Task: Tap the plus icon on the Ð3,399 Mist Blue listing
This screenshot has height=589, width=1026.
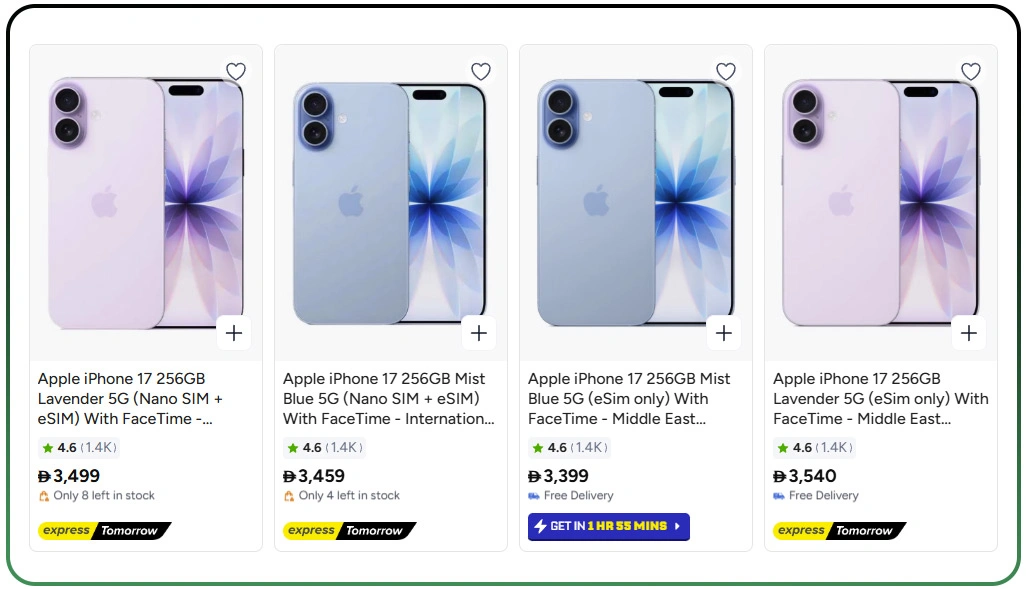Action: tap(724, 332)
